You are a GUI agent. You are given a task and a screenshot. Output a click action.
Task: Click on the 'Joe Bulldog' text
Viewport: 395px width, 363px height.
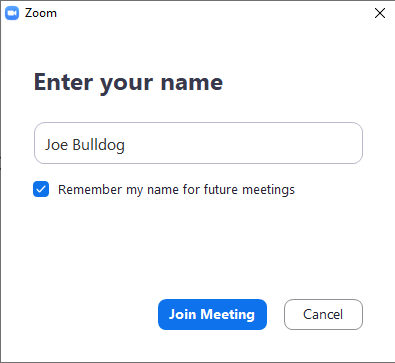(x=85, y=145)
